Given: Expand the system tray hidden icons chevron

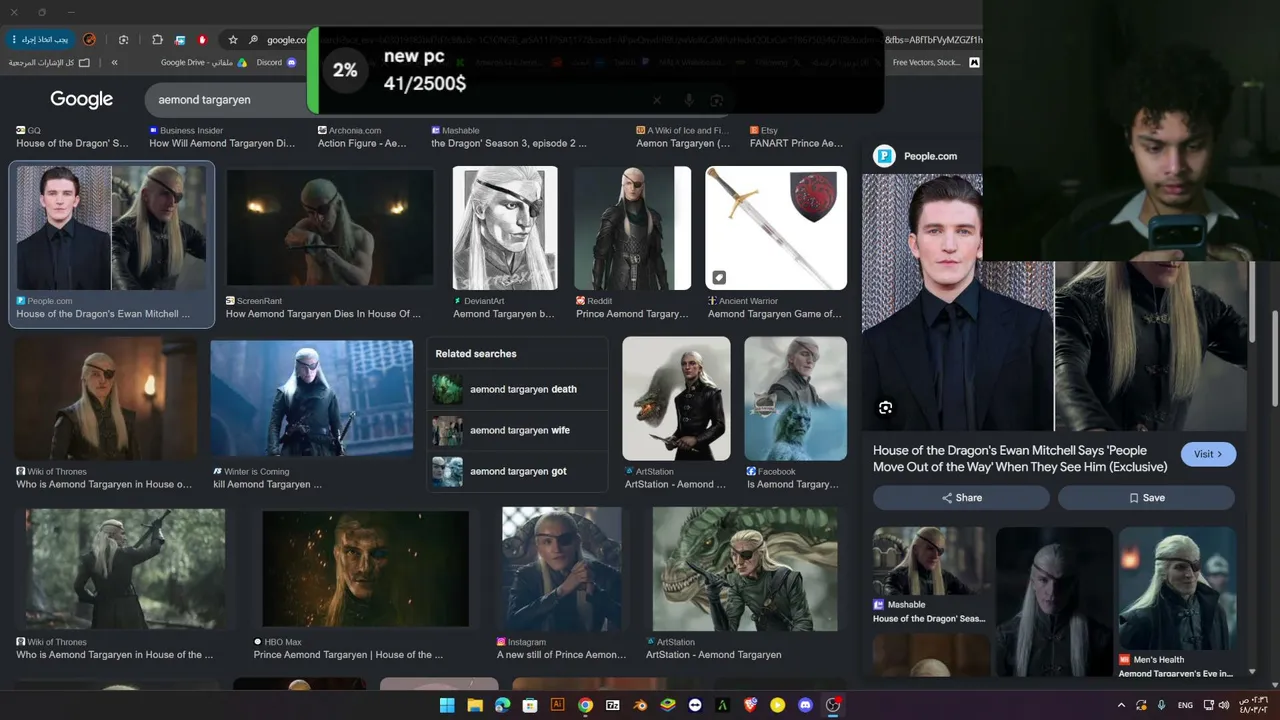Looking at the screenshot, I should [1121, 705].
